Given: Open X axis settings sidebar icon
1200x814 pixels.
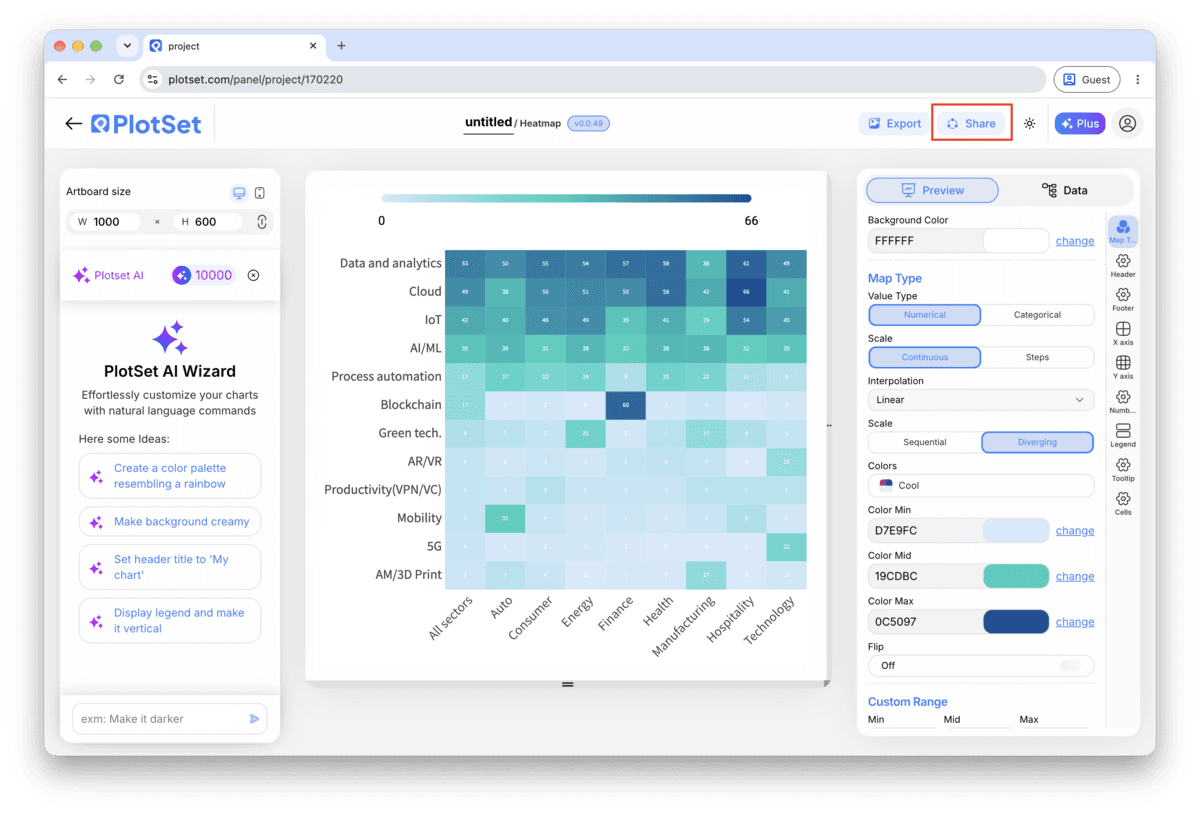Looking at the screenshot, I should tap(1123, 334).
